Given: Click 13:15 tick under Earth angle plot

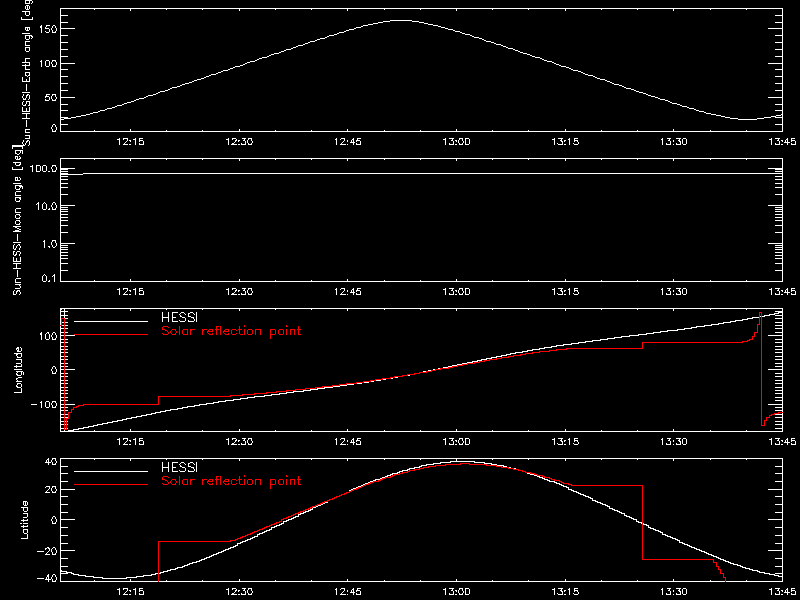Looking at the screenshot, I should [x=565, y=142].
